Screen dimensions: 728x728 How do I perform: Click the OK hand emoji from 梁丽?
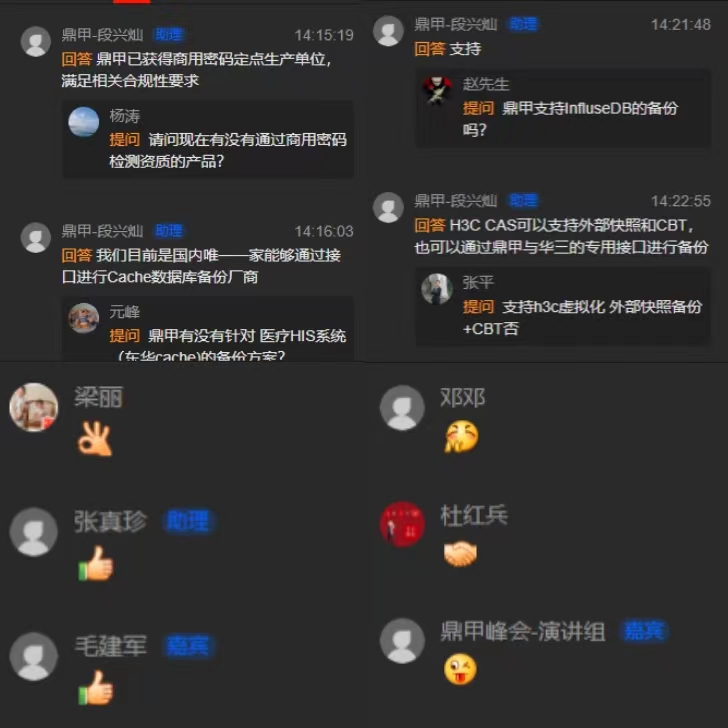(x=95, y=438)
